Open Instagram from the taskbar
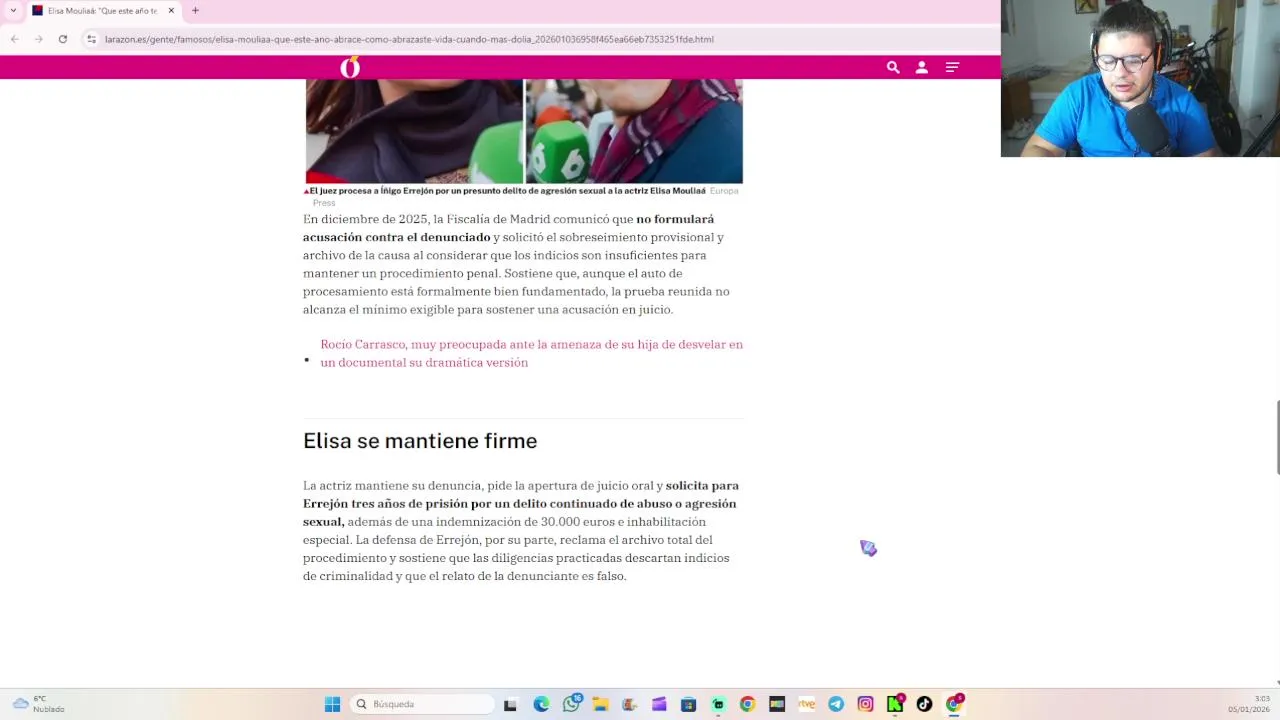This screenshot has width=1280, height=720. pos(865,704)
